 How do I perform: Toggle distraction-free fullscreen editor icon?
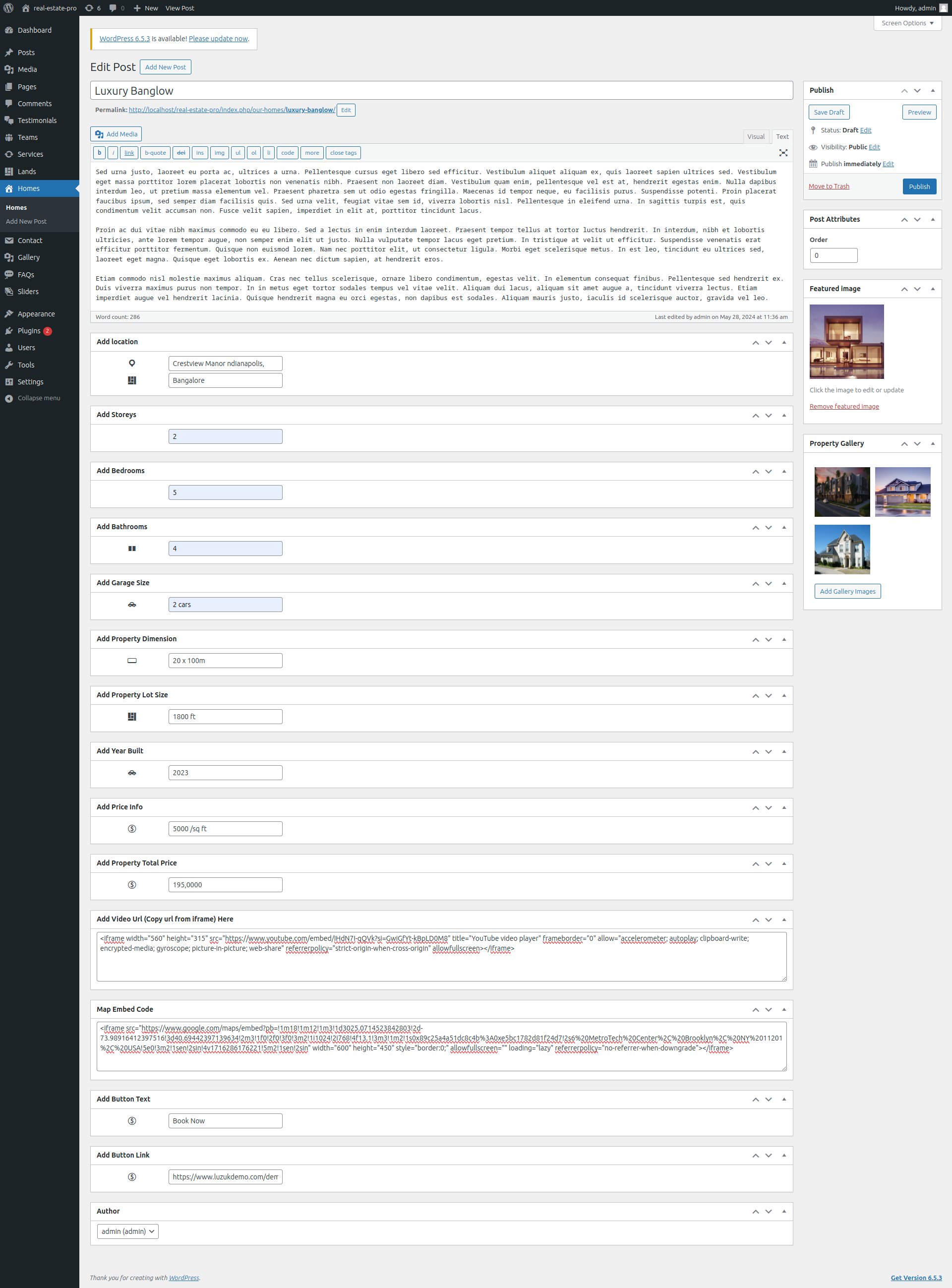(783, 153)
